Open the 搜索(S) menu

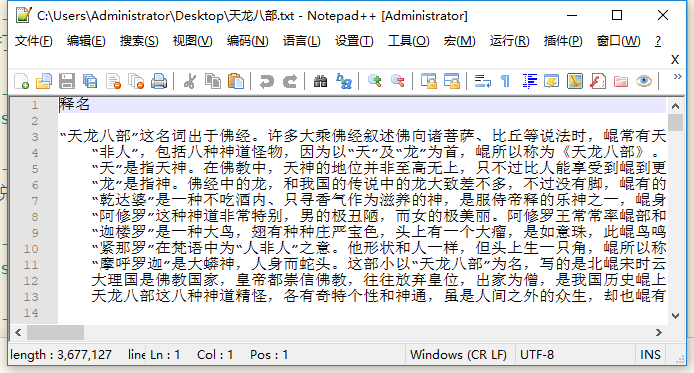tap(139, 41)
